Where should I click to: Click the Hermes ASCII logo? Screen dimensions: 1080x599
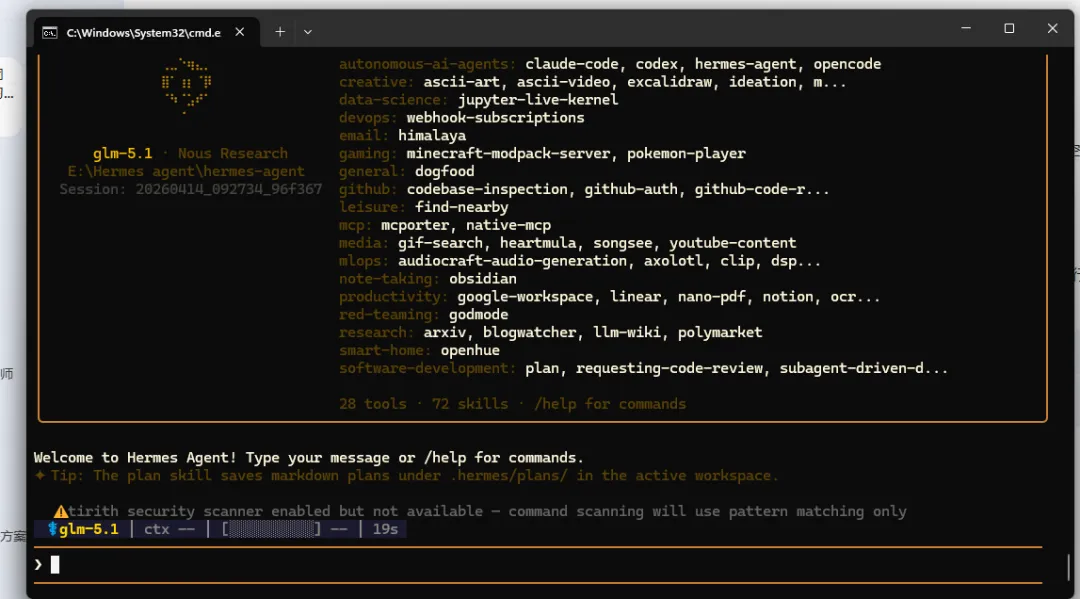pos(186,85)
